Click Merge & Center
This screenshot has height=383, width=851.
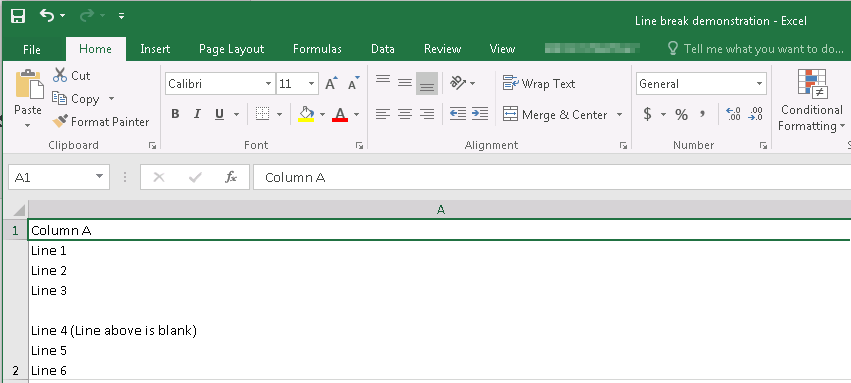(555, 114)
